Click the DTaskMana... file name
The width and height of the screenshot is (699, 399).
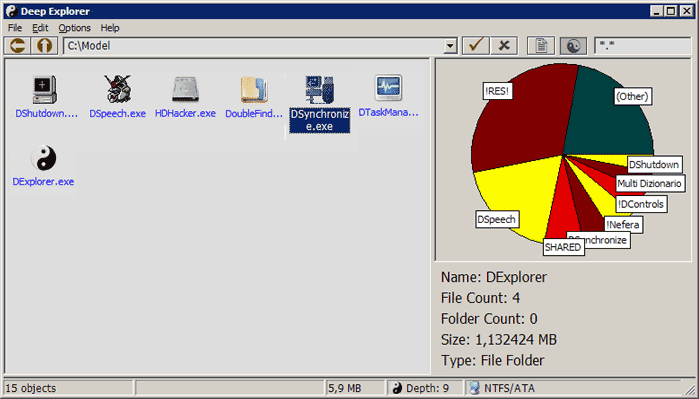pos(388,112)
